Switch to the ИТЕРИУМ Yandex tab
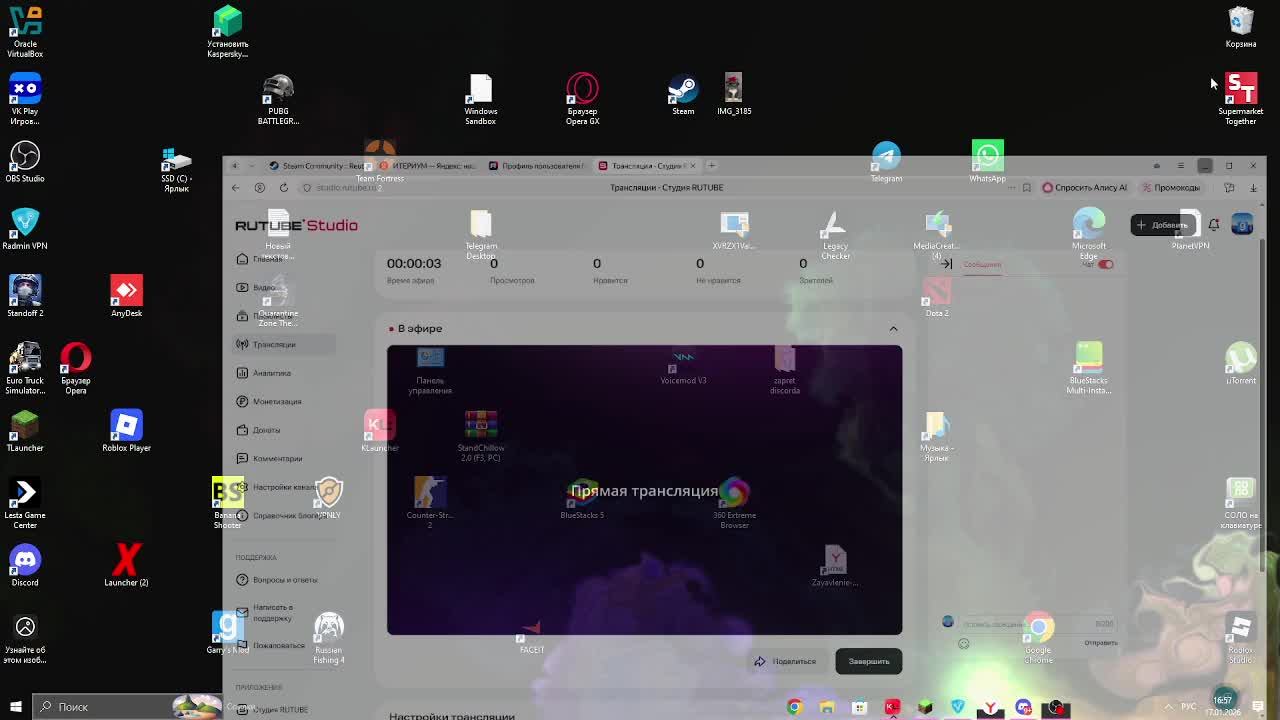 click(x=430, y=166)
